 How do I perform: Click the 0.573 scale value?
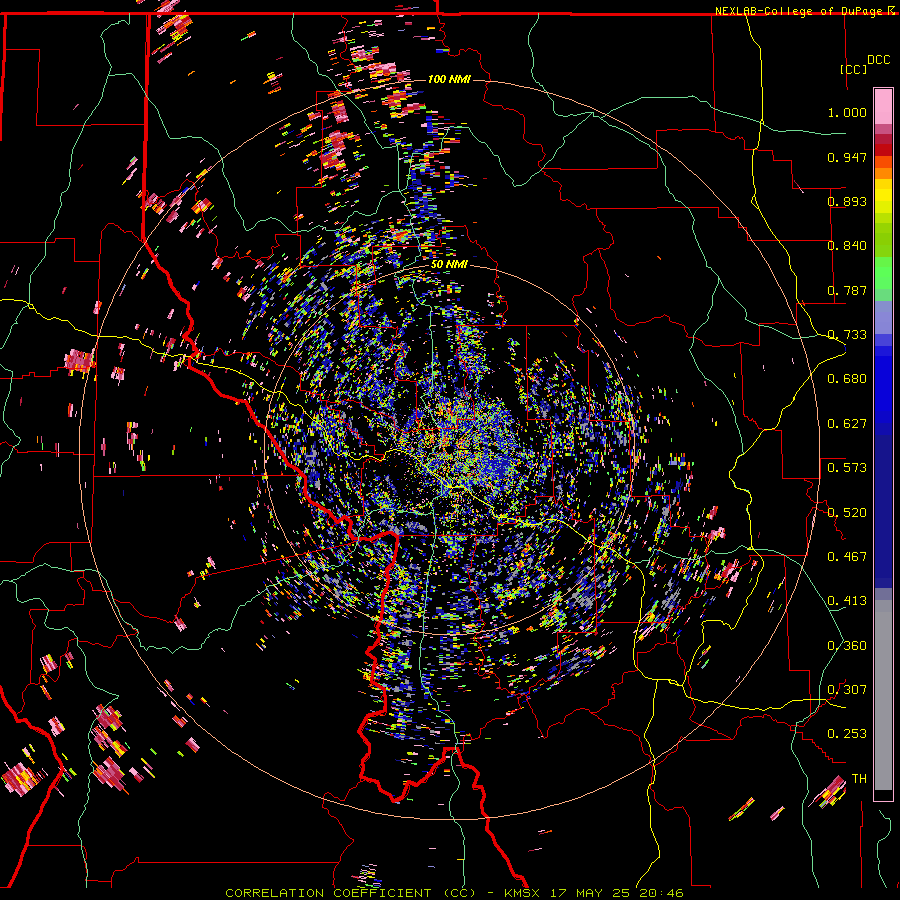(847, 468)
